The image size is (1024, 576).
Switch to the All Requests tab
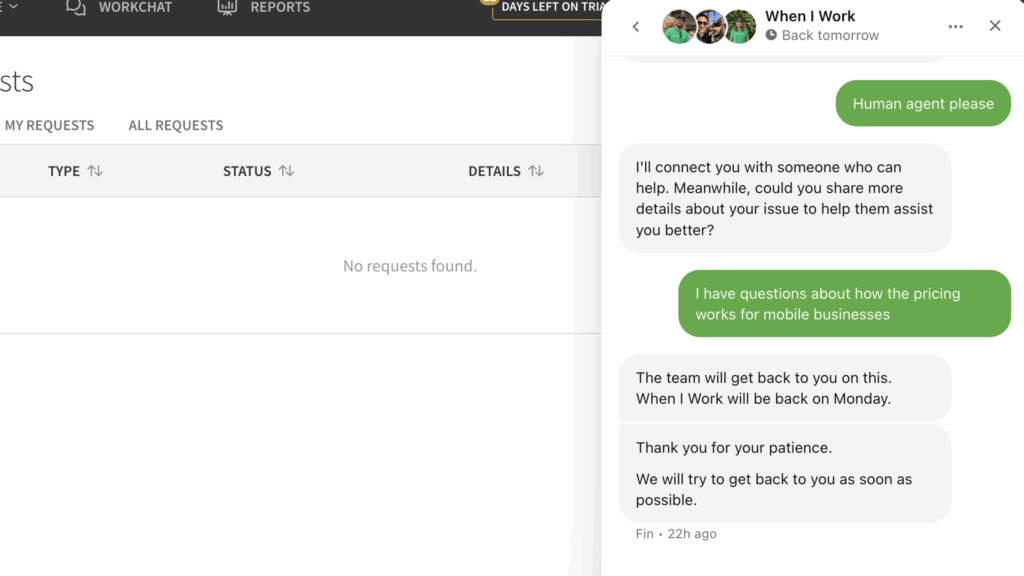point(176,125)
